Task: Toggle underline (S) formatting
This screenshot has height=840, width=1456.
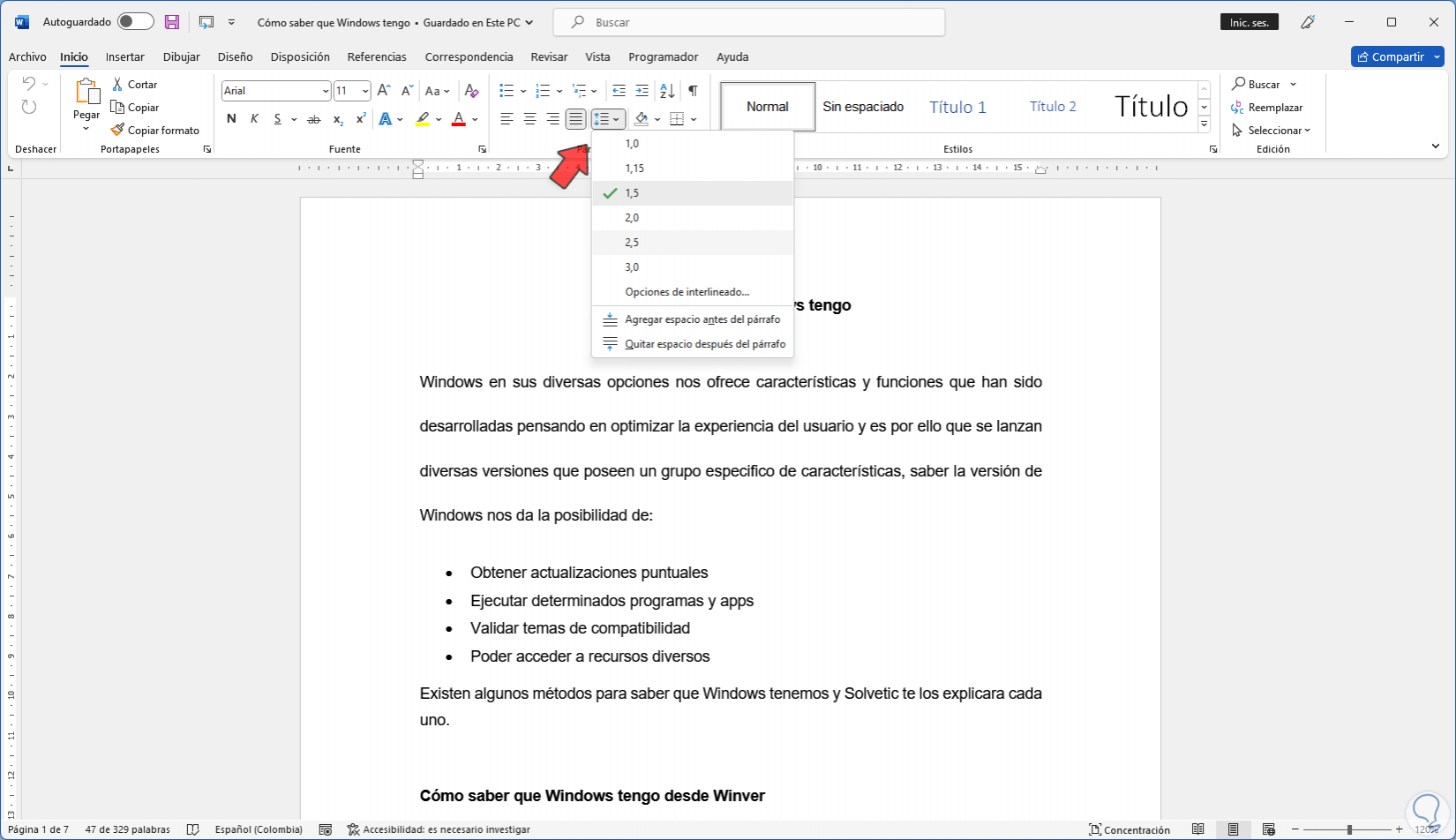Action: 277,119
